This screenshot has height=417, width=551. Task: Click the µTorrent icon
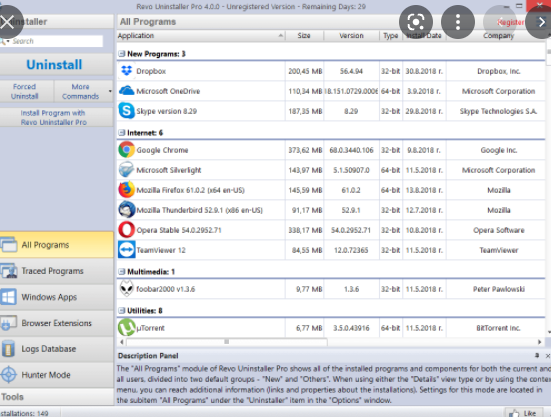tap(126, 327)
